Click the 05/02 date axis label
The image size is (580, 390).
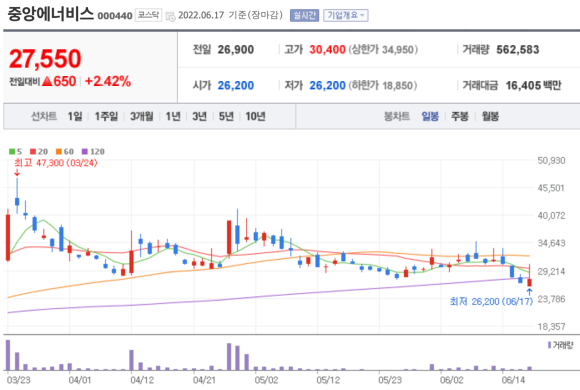pos(266,380)
